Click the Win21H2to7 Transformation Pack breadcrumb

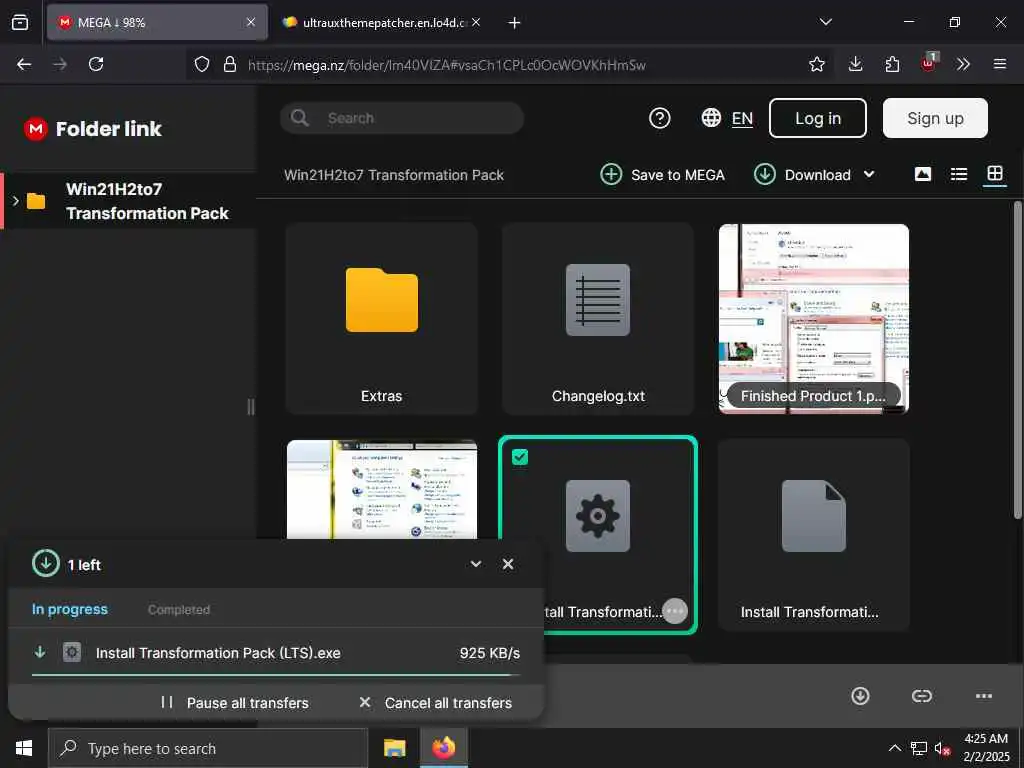click(x=394, y=175)
